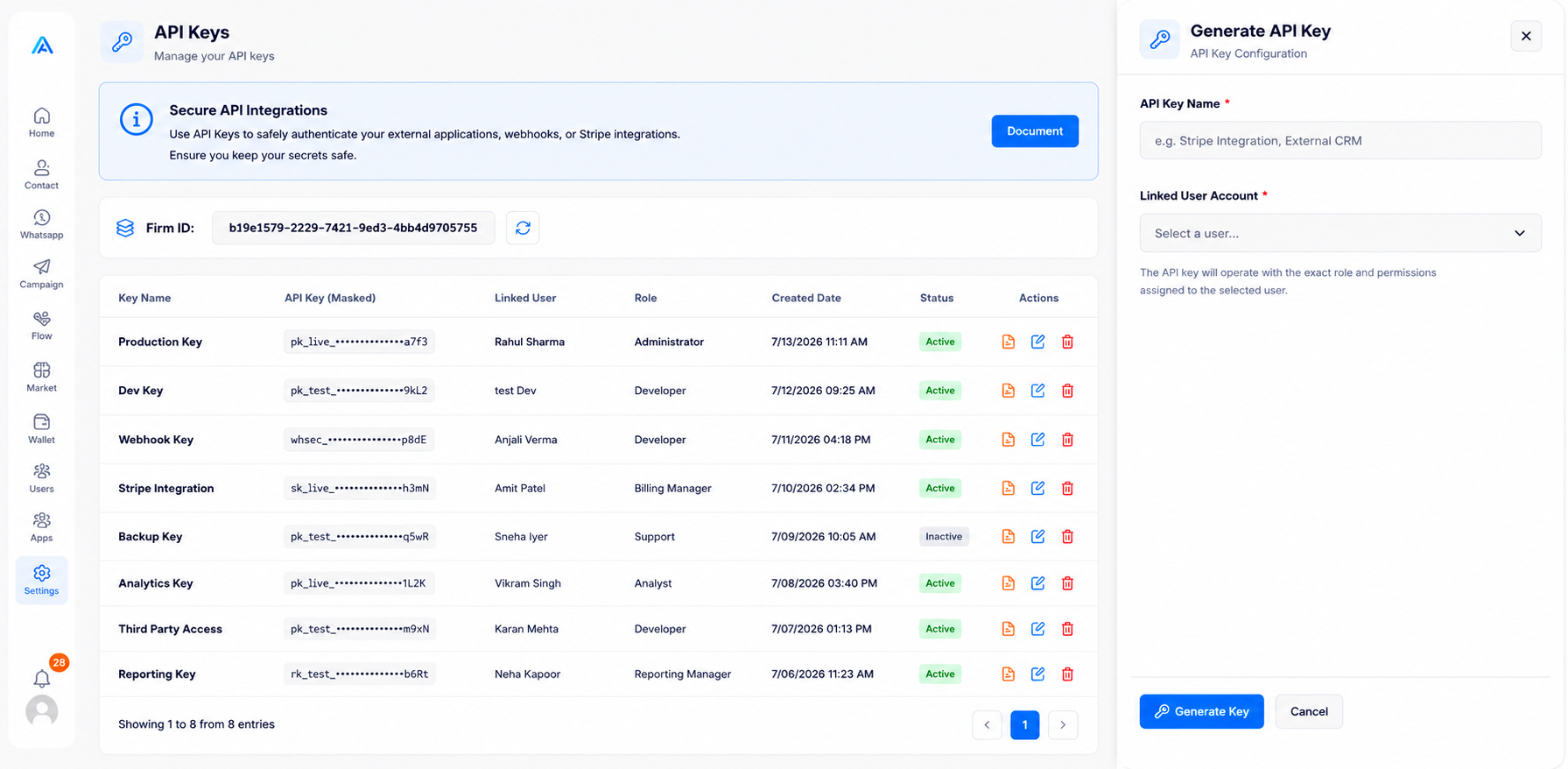This screenshot has height=769, width=1568.
Task: View document icon for Reporting Key
Action: 1009,674
